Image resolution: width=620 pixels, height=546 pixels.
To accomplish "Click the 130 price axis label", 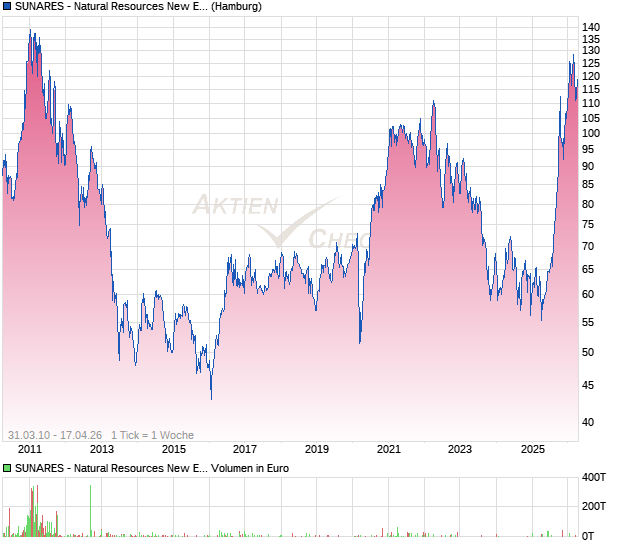I will [591, 51].
